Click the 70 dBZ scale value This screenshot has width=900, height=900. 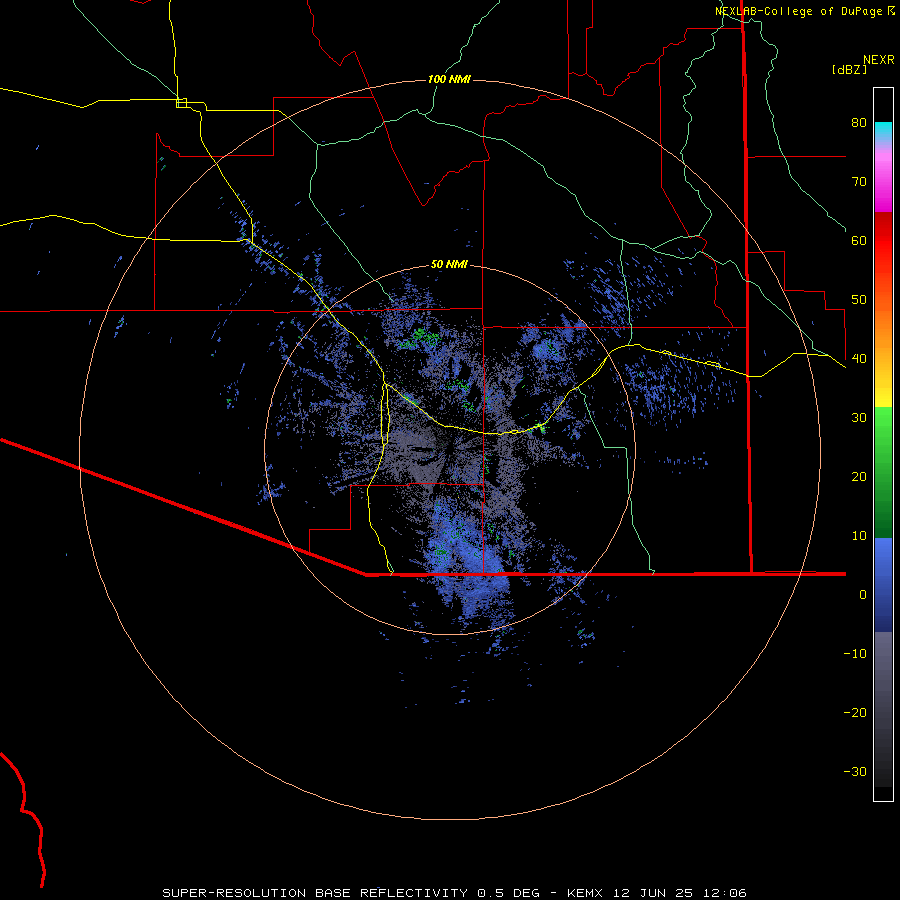tap(859, 182)
